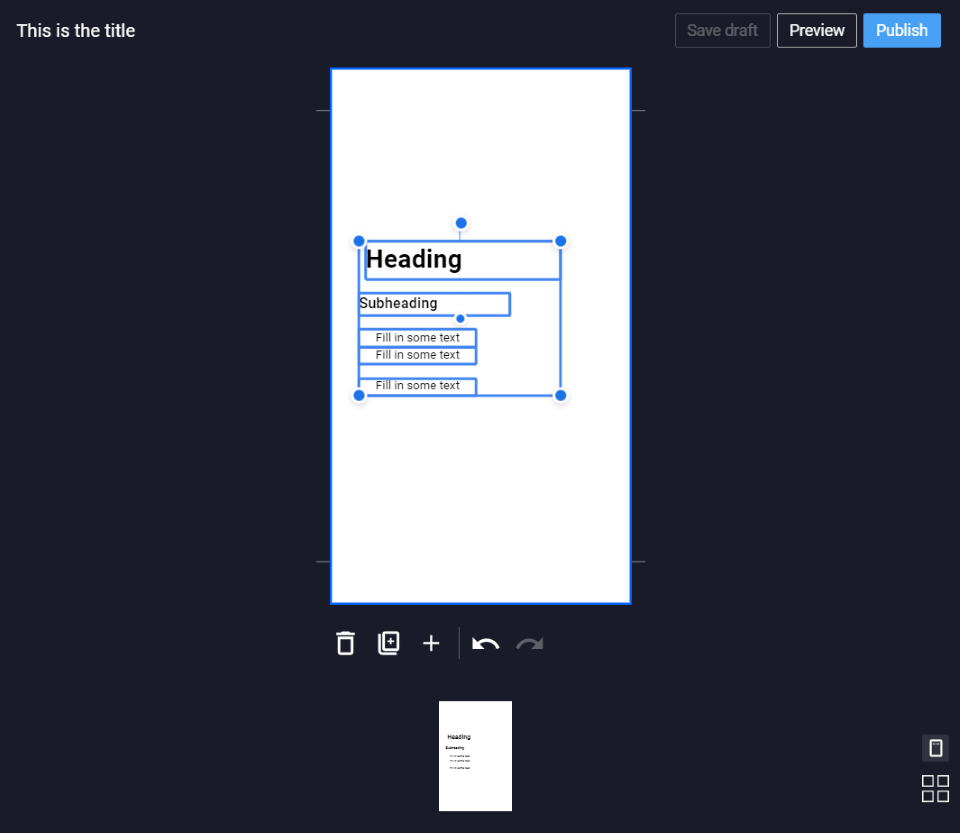Add a new page with plus icon

click(431, 643)
